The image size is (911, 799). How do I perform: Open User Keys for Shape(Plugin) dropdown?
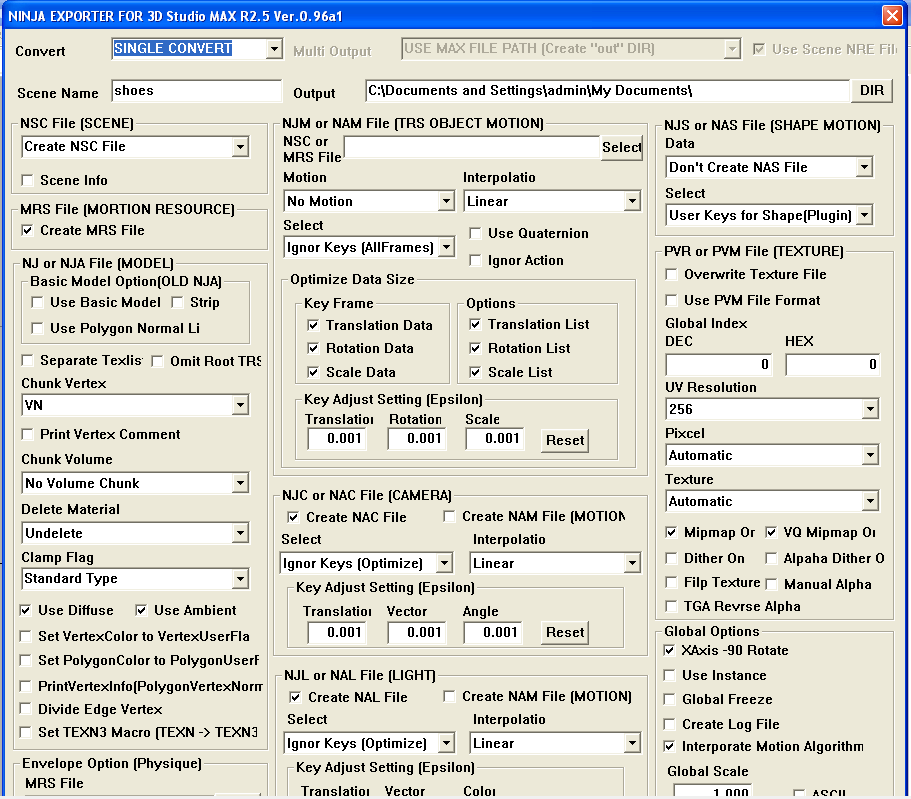(769, 216)
